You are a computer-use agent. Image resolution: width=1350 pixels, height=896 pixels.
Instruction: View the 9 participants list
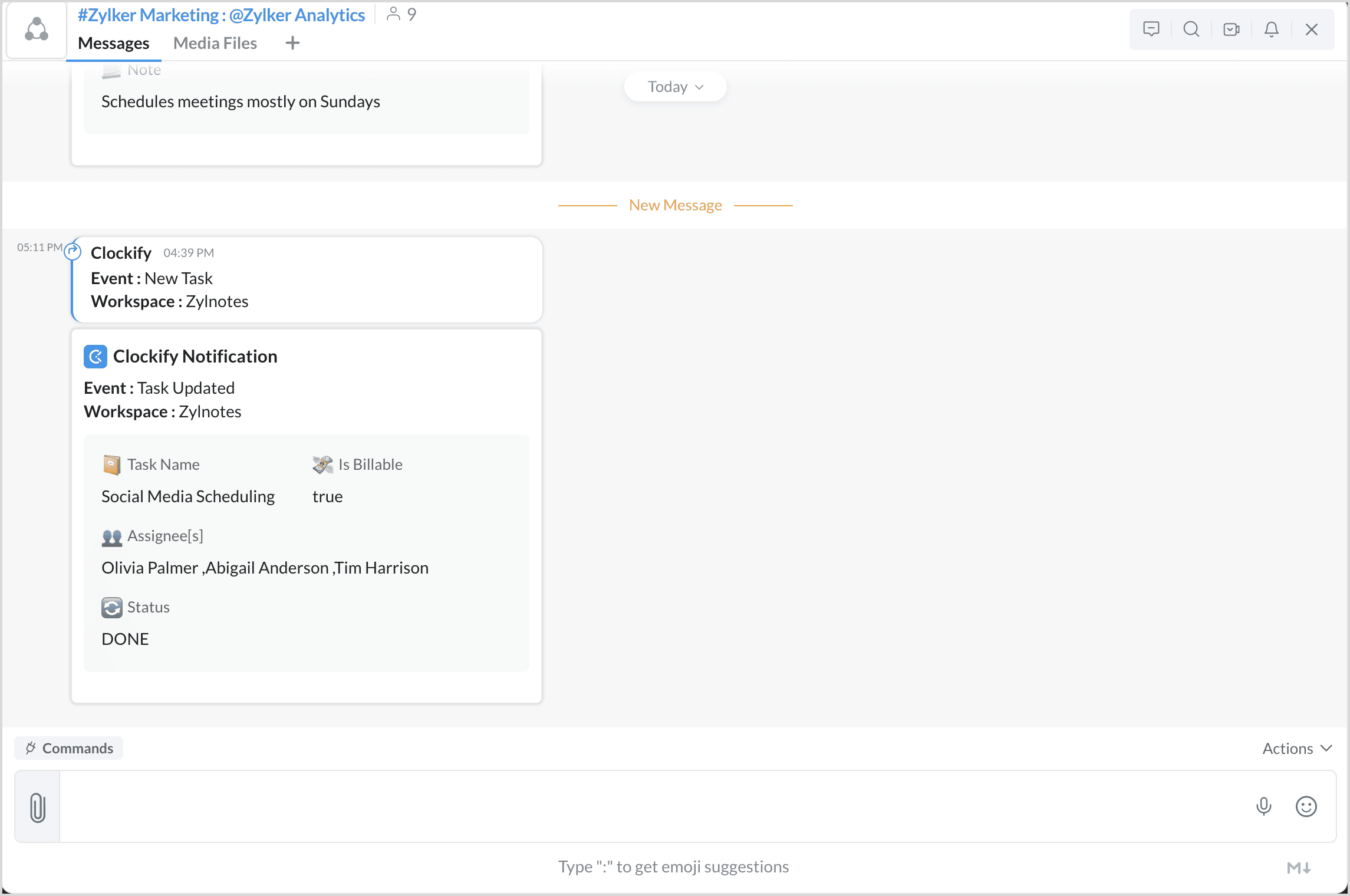tap(402, 14)
